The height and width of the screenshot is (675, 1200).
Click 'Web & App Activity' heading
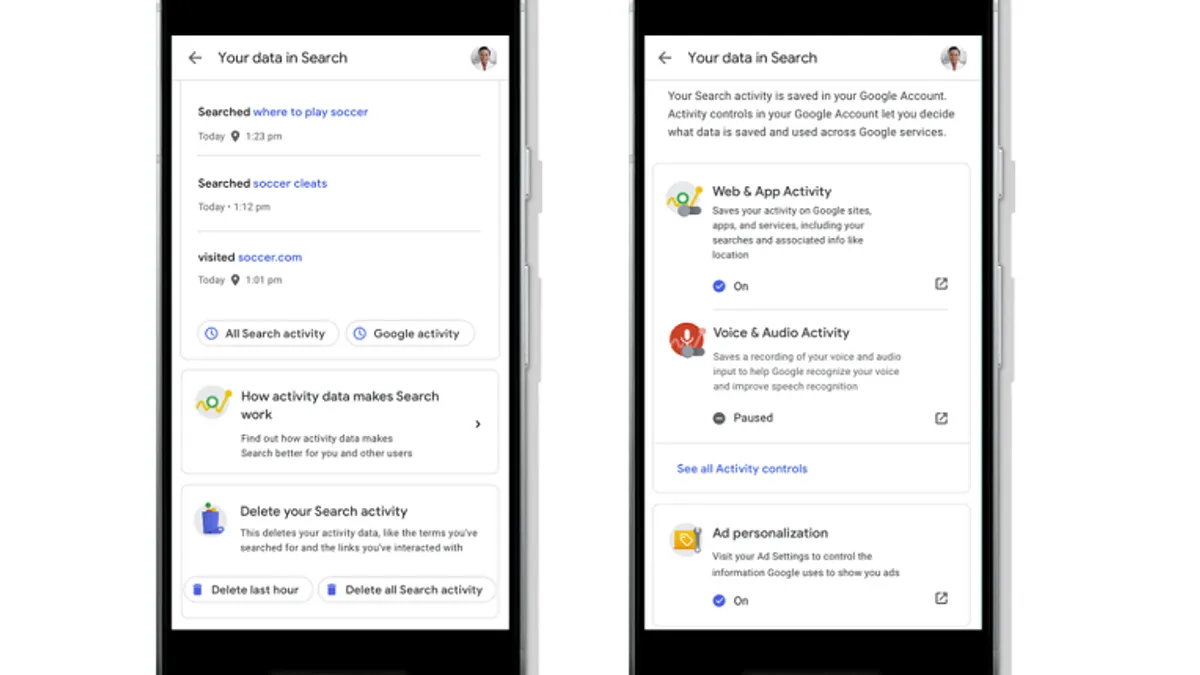point(772,191)
